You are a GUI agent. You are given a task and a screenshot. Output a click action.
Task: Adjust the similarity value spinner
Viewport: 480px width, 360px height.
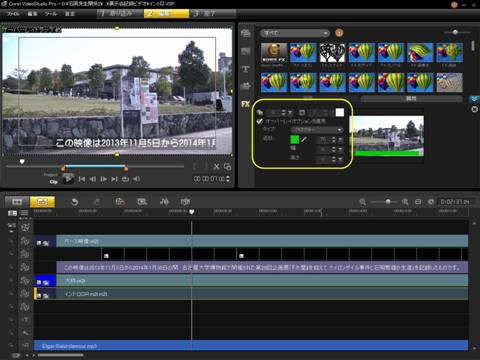(x=334, y=139)
